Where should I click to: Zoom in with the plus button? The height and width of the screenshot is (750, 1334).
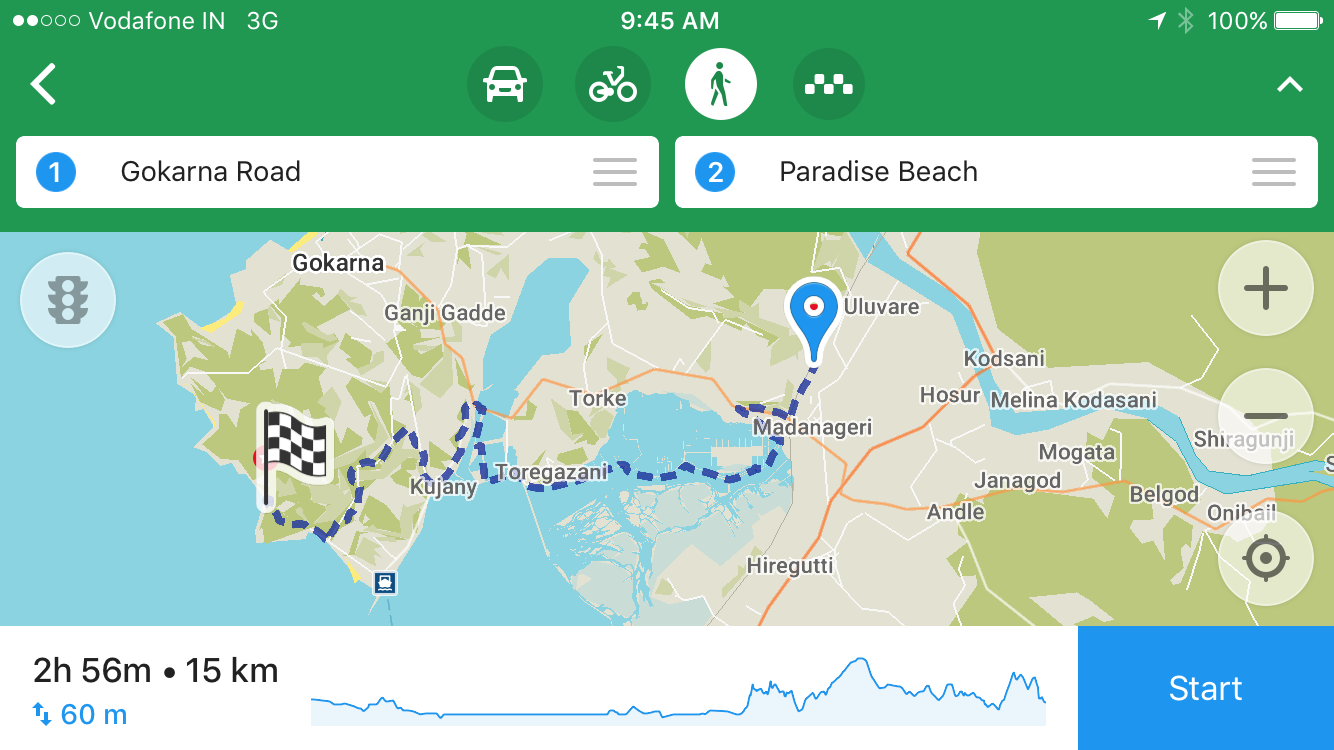click(1265, 289)
